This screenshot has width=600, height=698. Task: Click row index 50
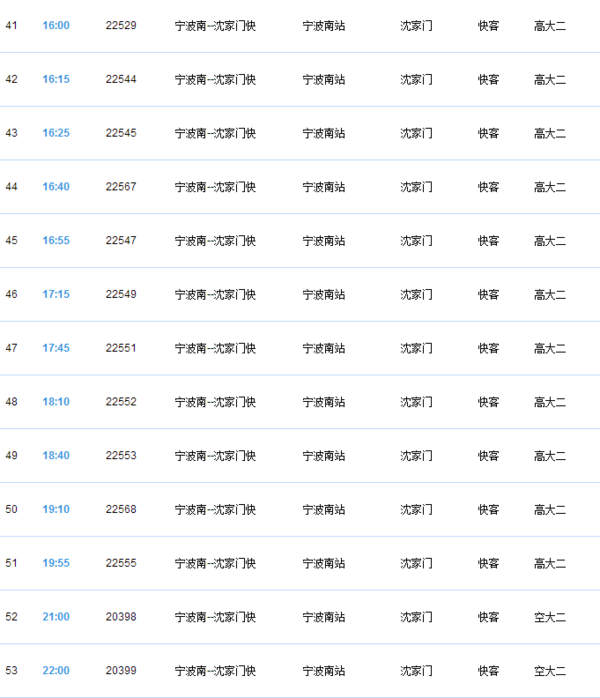[x=12, y=509]
